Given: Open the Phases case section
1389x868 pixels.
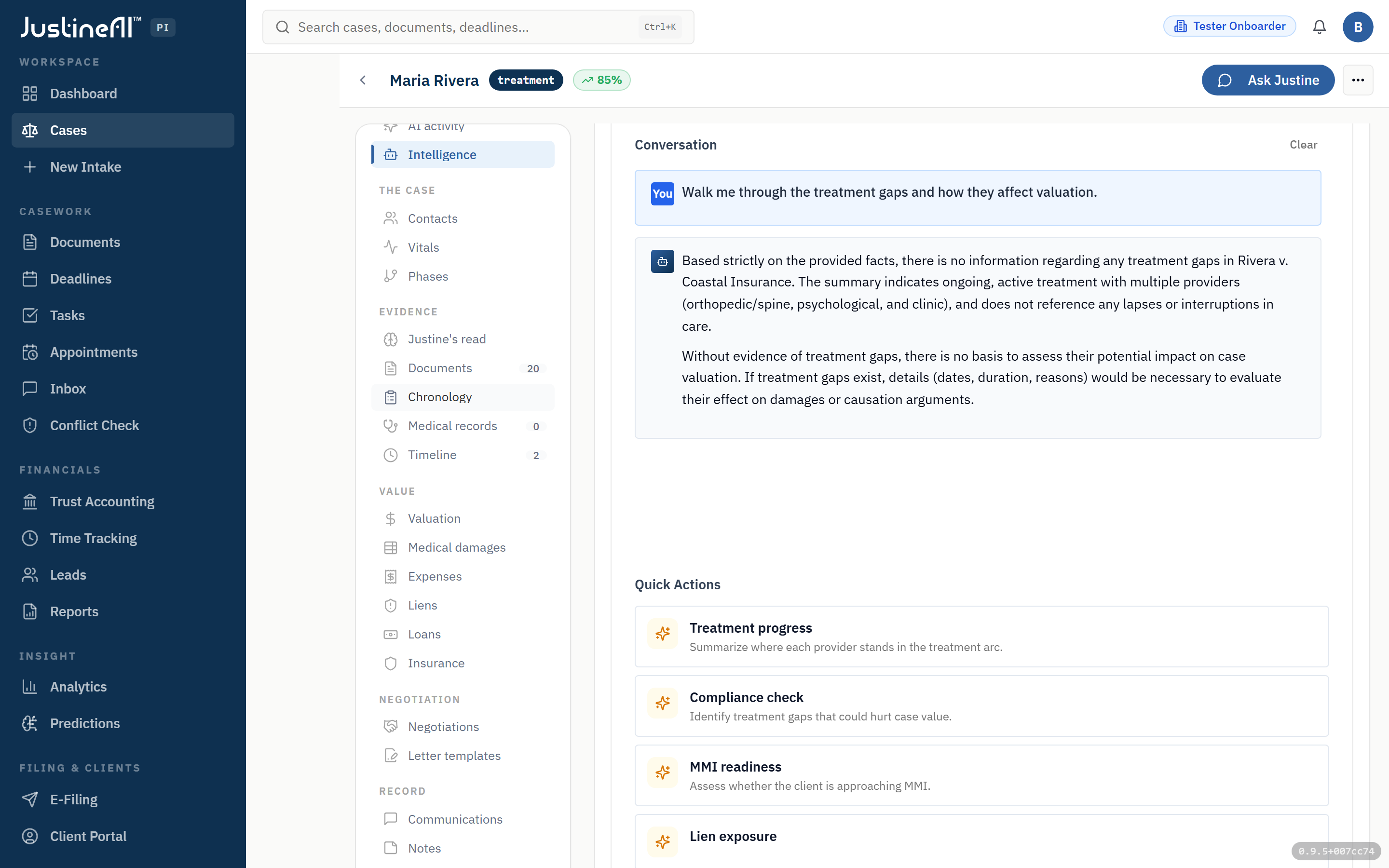Looking at the screenshot, I should [x=463, y=277].
